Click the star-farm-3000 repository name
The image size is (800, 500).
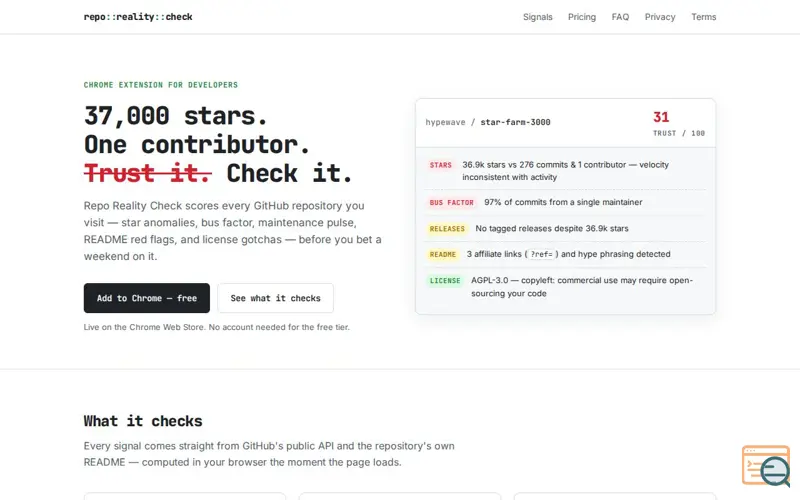pyautogui.click(x=515, y=122)
